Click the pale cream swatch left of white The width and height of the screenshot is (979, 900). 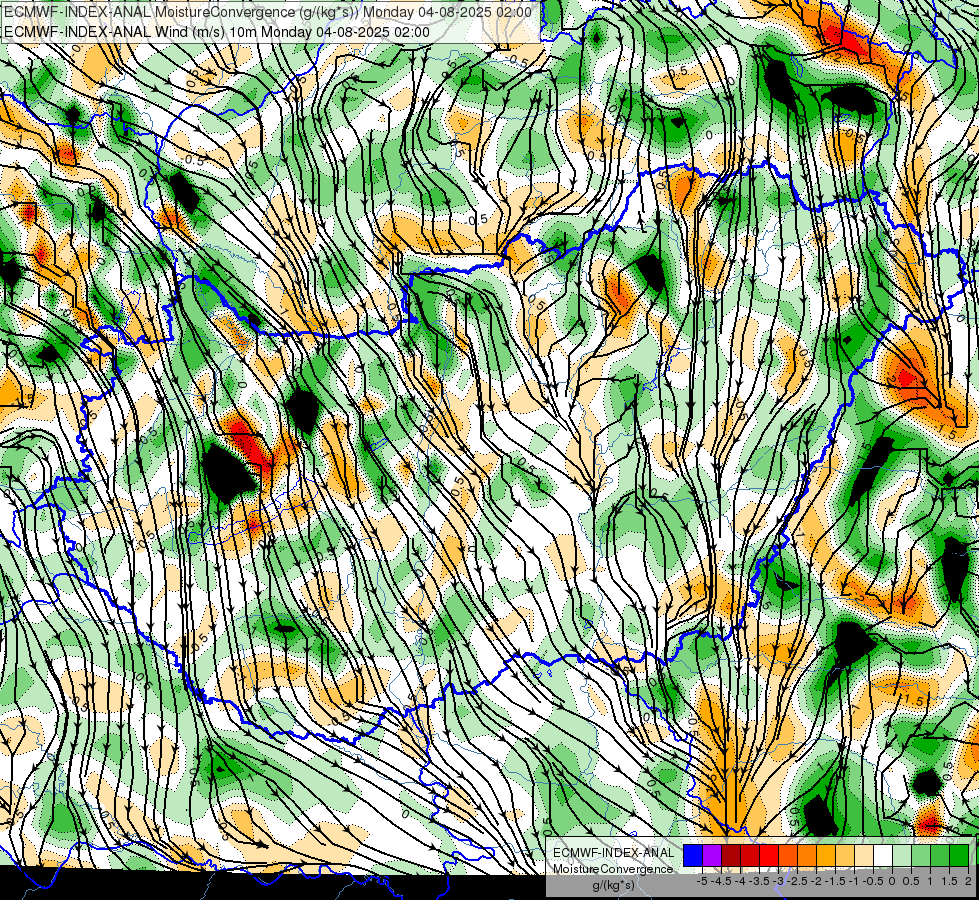(864, 856)
